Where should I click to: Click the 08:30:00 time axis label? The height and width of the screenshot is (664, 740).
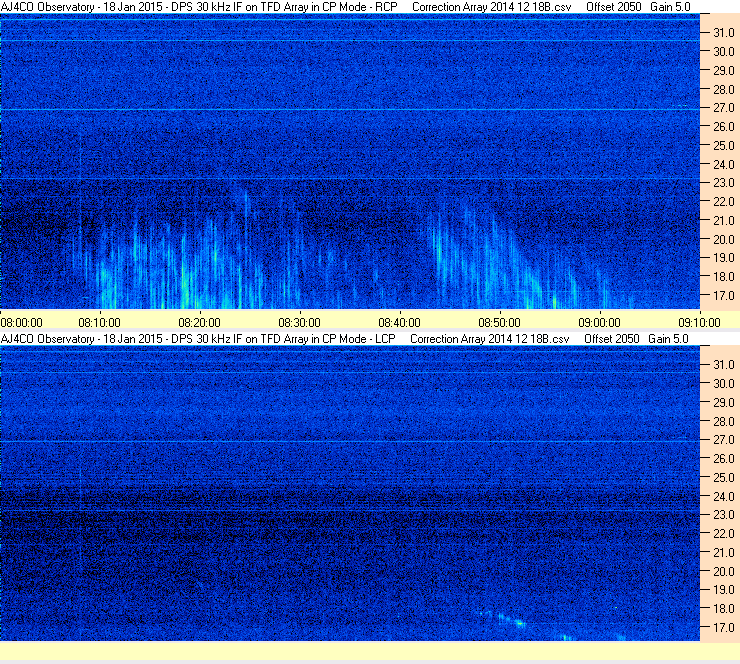tap(299, 323)
